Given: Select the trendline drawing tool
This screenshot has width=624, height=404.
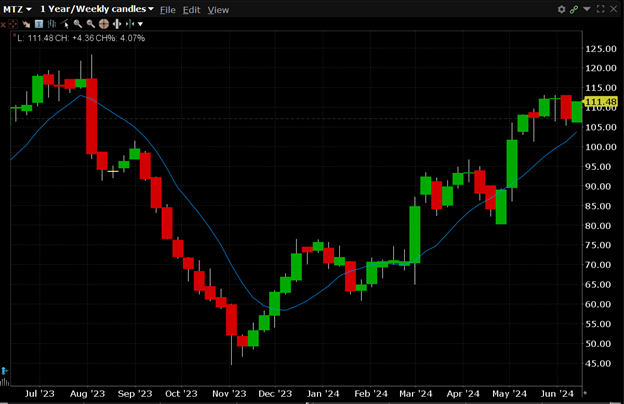Looking at the screenshot, I should click(65, 24).
